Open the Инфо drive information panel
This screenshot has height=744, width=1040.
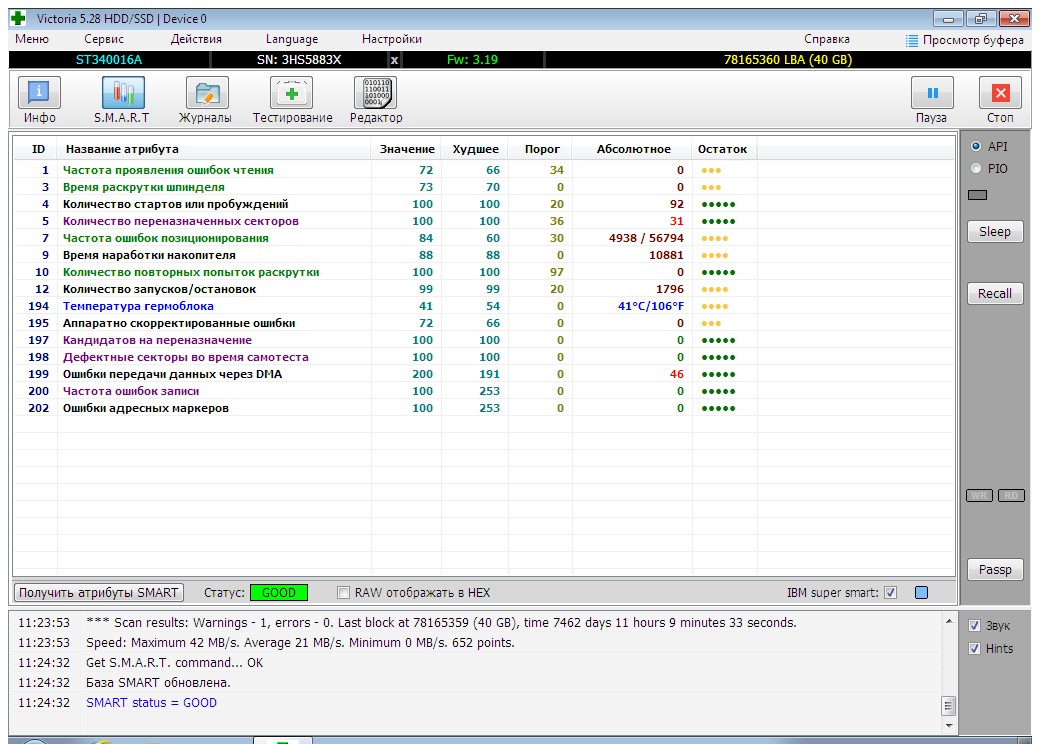(x=39, y=93)
